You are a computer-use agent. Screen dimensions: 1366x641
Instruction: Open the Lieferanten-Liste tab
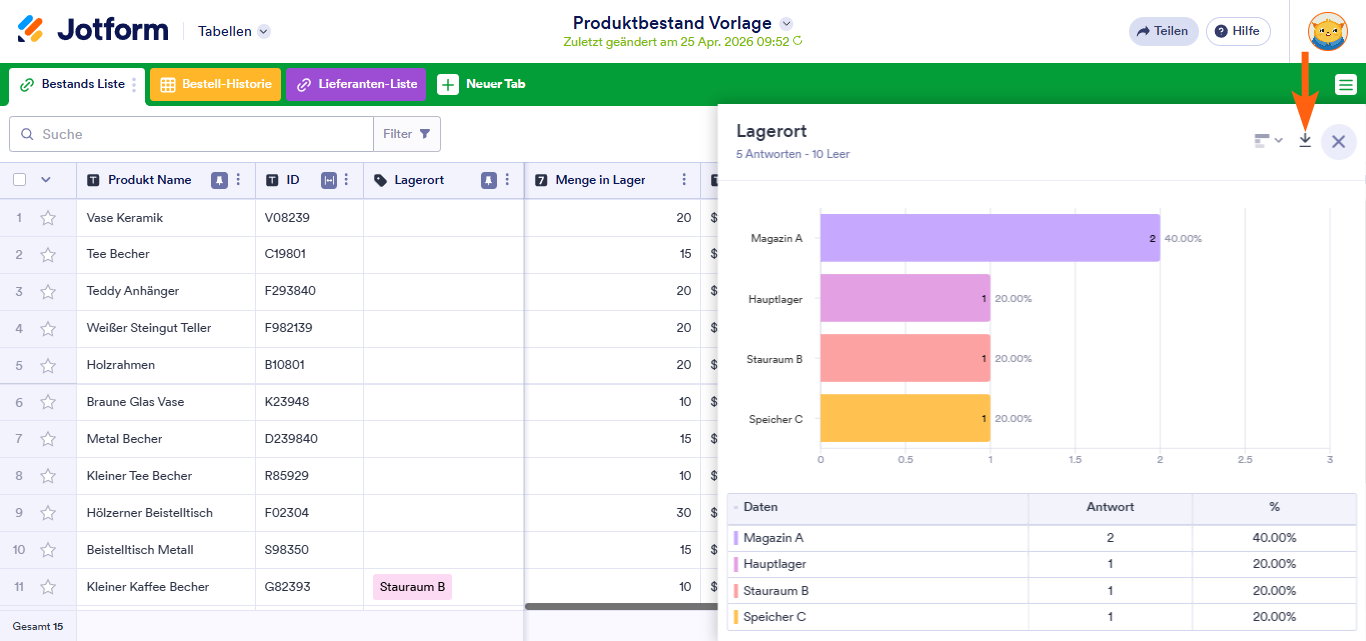356,85
